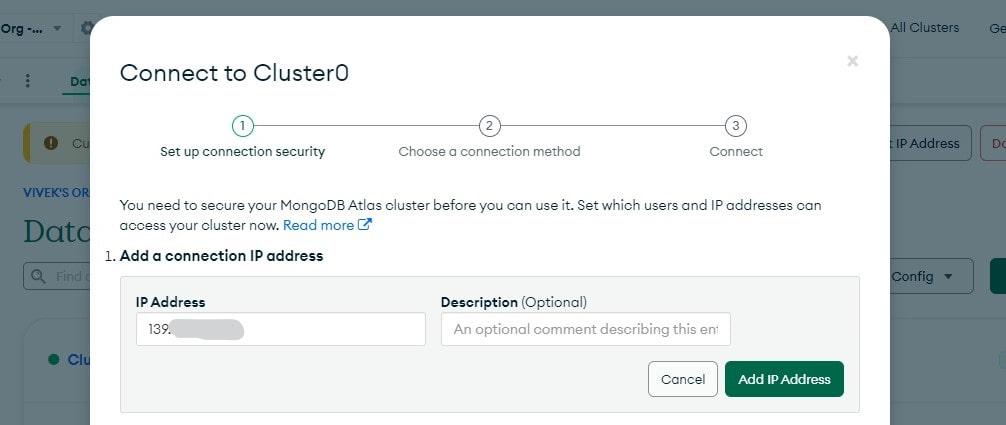Click the Connect step label

tap(736, 152)
